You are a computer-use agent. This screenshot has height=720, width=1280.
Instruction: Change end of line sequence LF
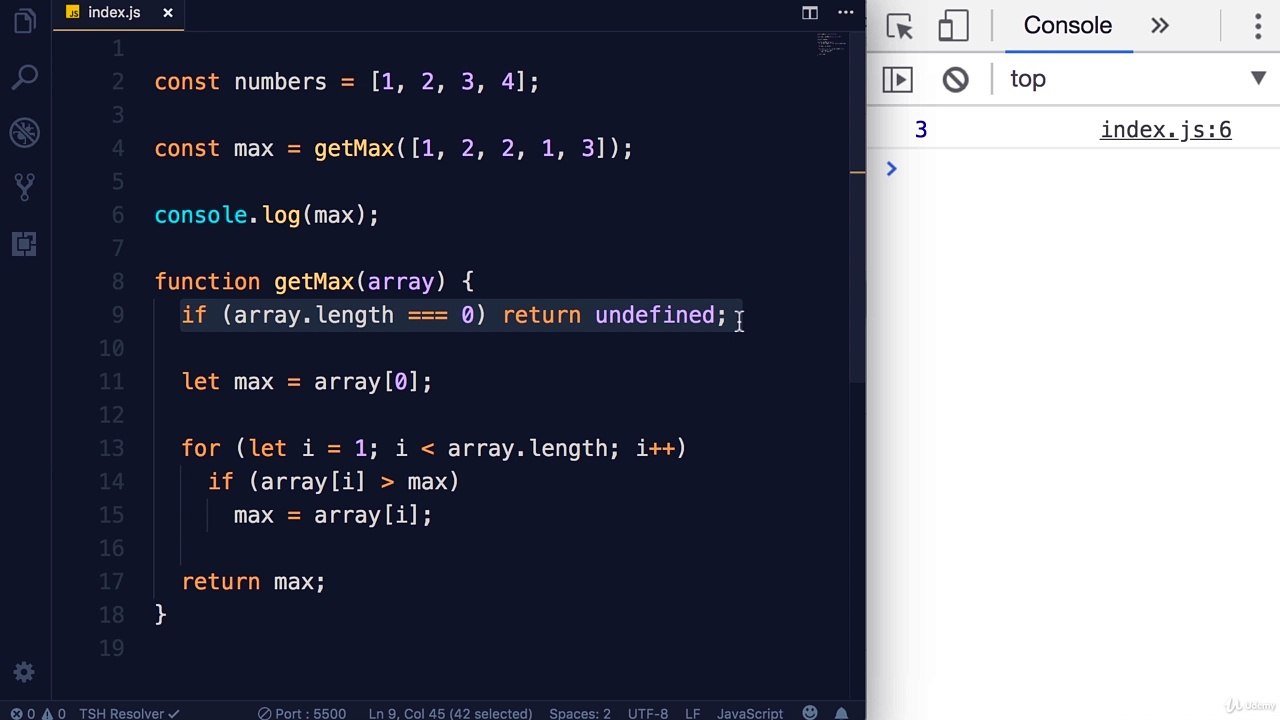click(692, 713)
